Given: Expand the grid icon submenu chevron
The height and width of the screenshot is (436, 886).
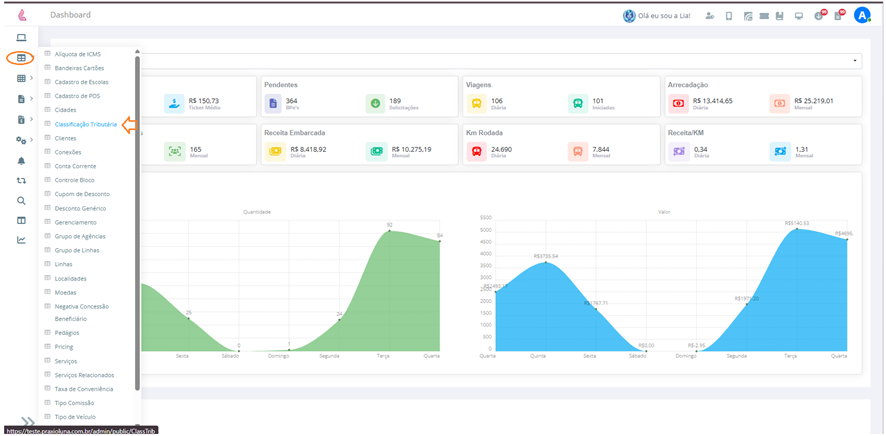Looking at the screenshot, I should click(x=32, y=79).
